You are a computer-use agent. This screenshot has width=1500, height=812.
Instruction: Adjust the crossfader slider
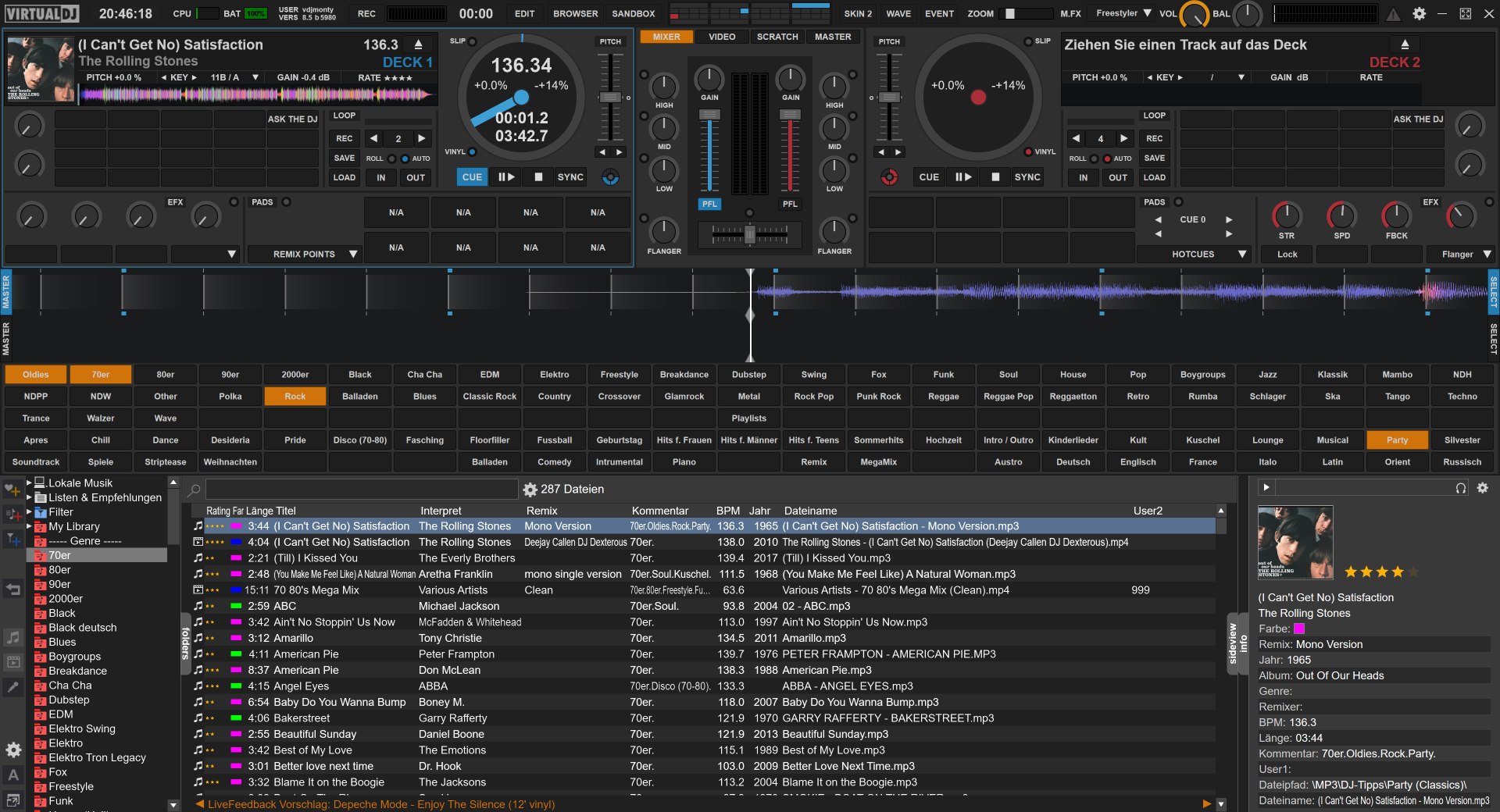click(x=749, y=233)
